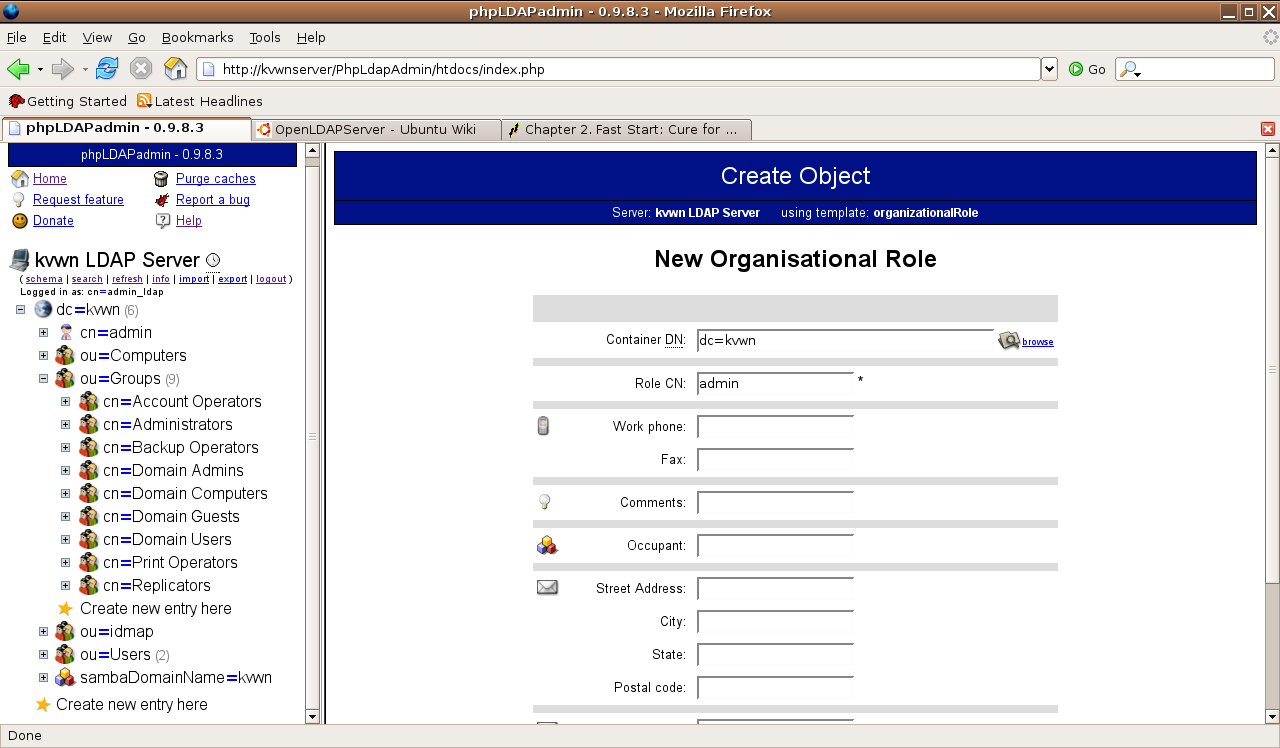Open the Bookmarks menu
Screen dimensions: 1280x748
[197, 37]
